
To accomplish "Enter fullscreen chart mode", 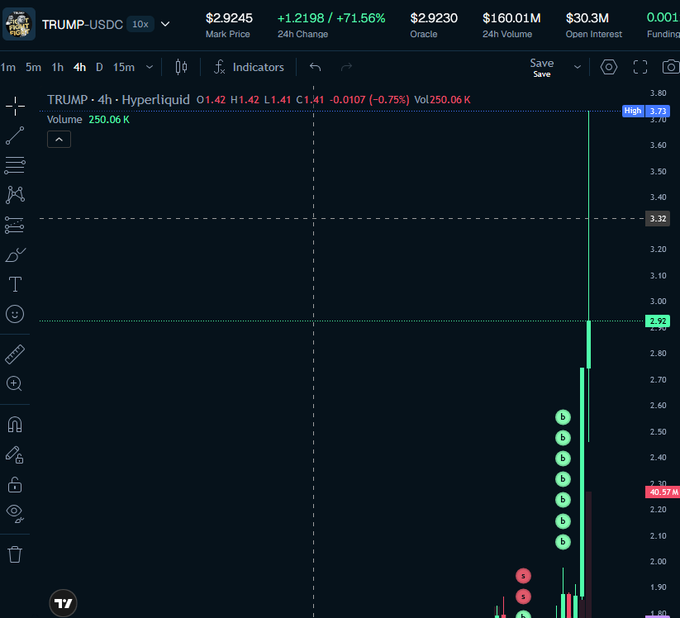I will (x=640, y=67).
